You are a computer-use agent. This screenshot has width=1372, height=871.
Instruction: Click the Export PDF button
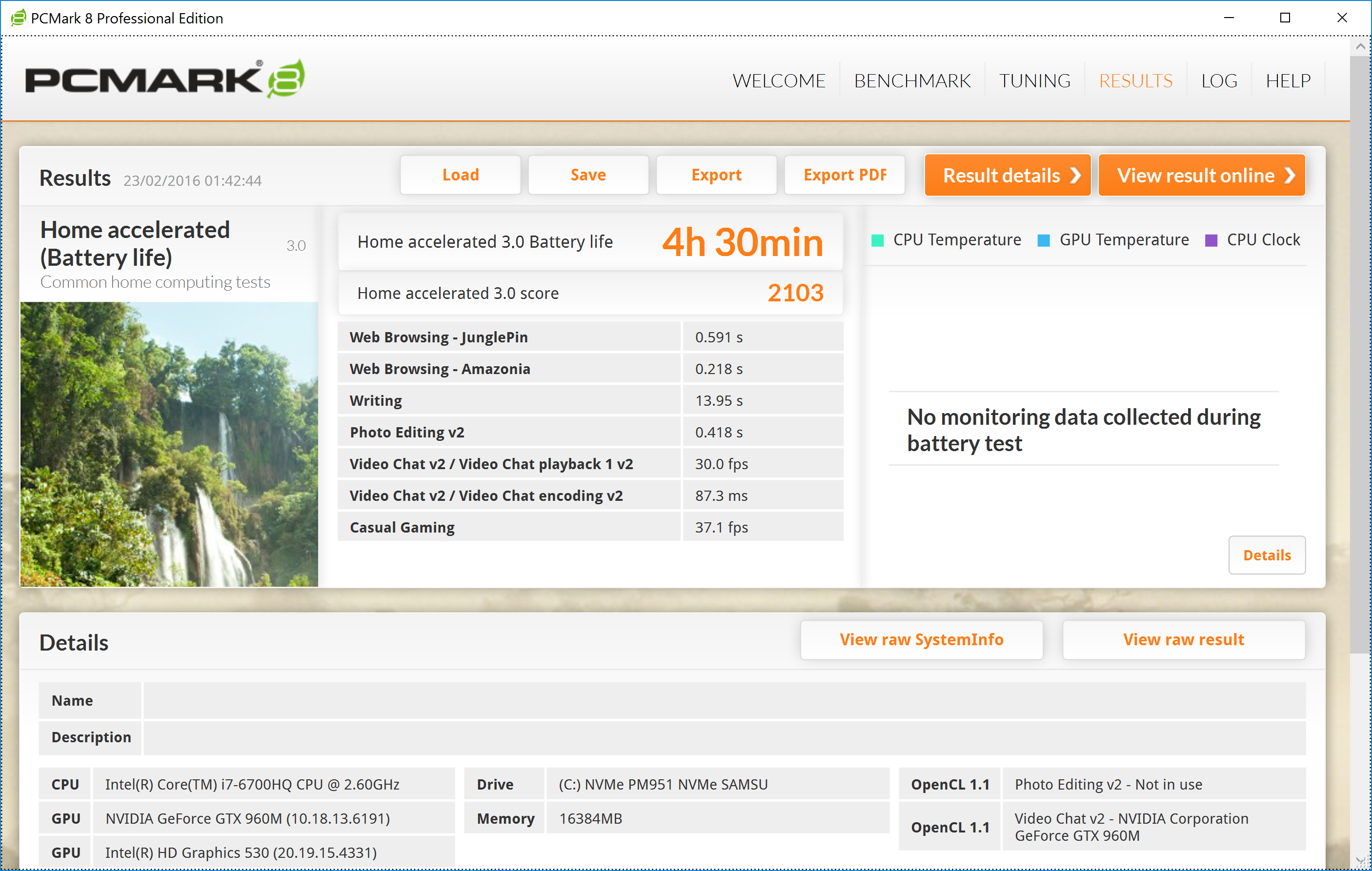(845, 175)
